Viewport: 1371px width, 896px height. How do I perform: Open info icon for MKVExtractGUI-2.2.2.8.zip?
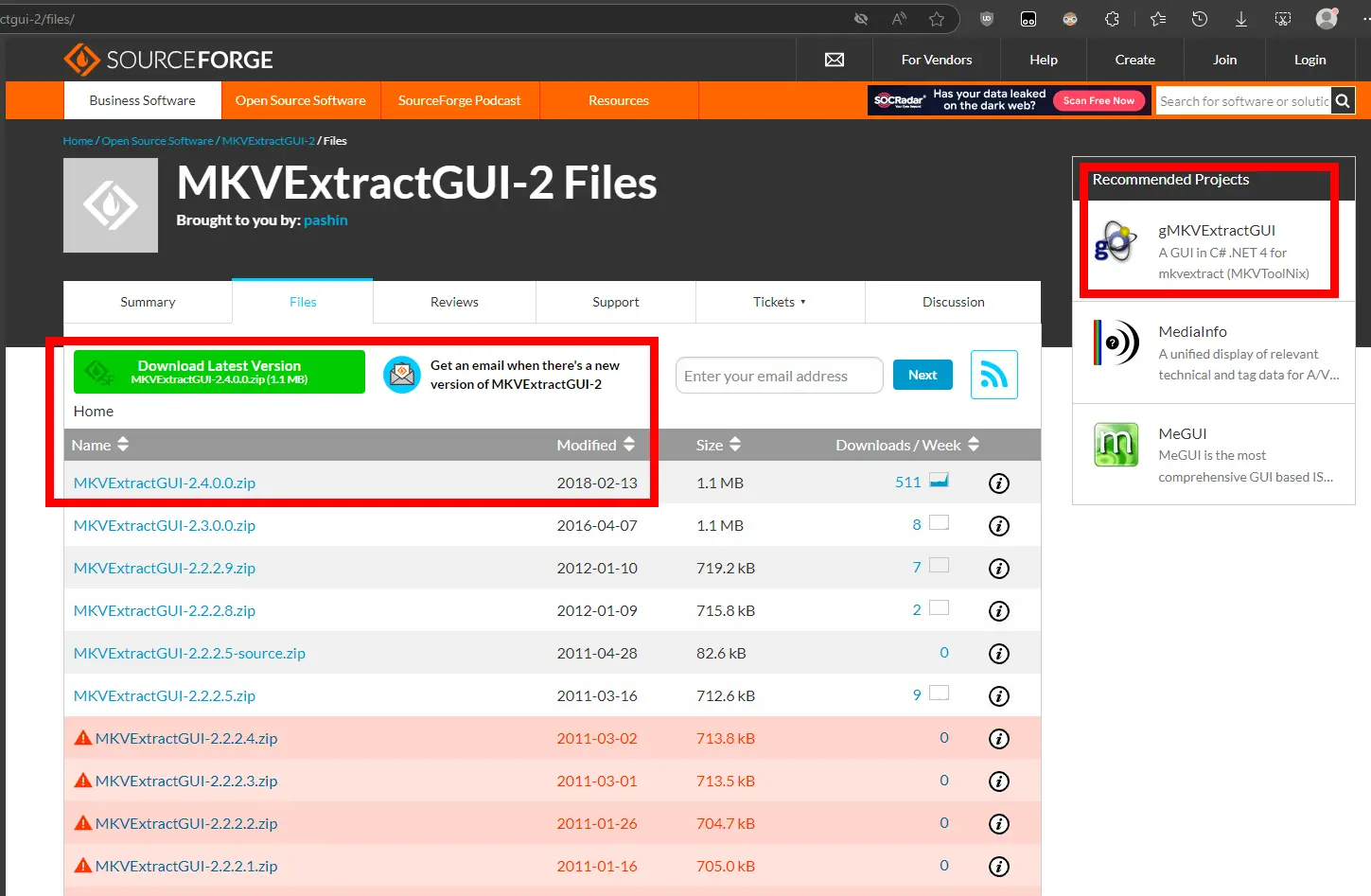pos(999,611)
